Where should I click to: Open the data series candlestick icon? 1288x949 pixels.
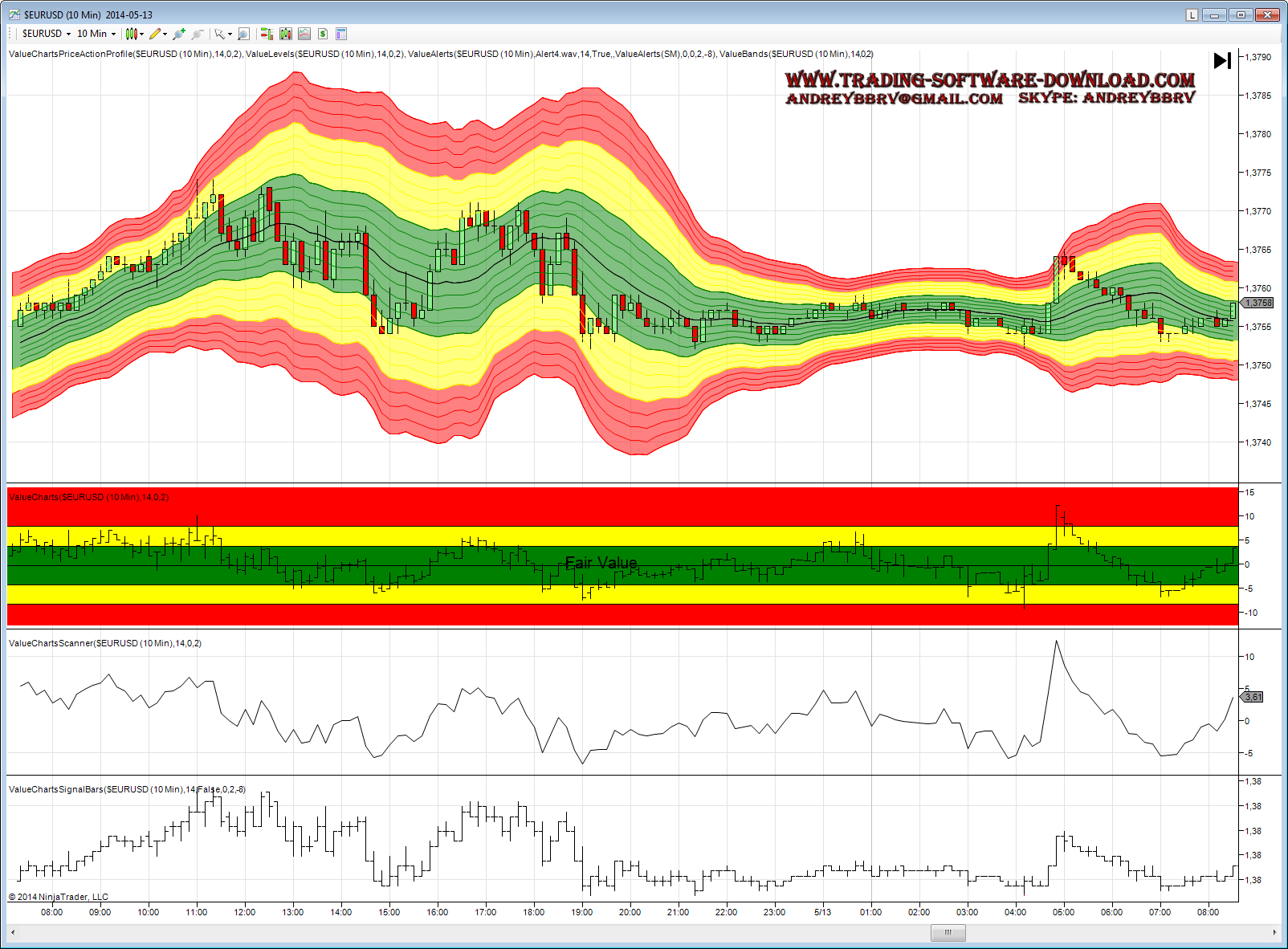pos(285,34)
